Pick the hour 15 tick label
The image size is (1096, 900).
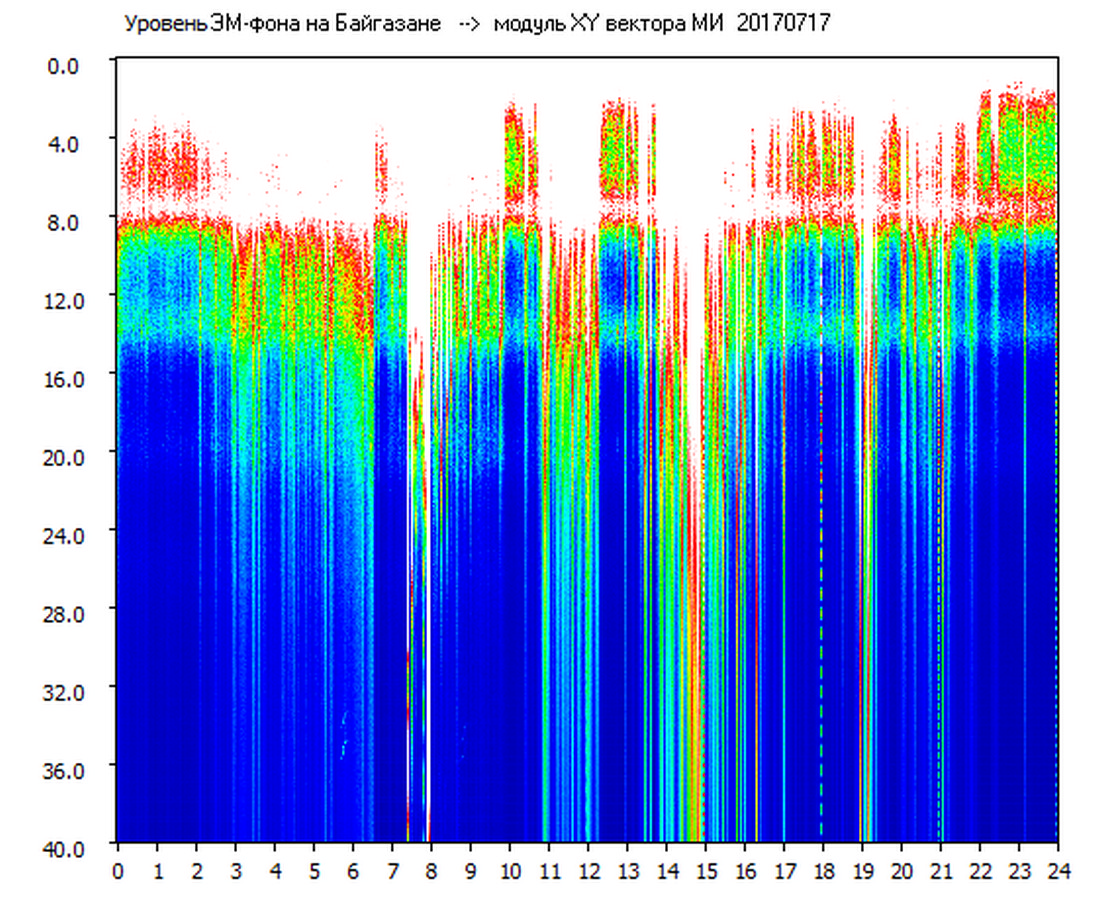(706, 872)
